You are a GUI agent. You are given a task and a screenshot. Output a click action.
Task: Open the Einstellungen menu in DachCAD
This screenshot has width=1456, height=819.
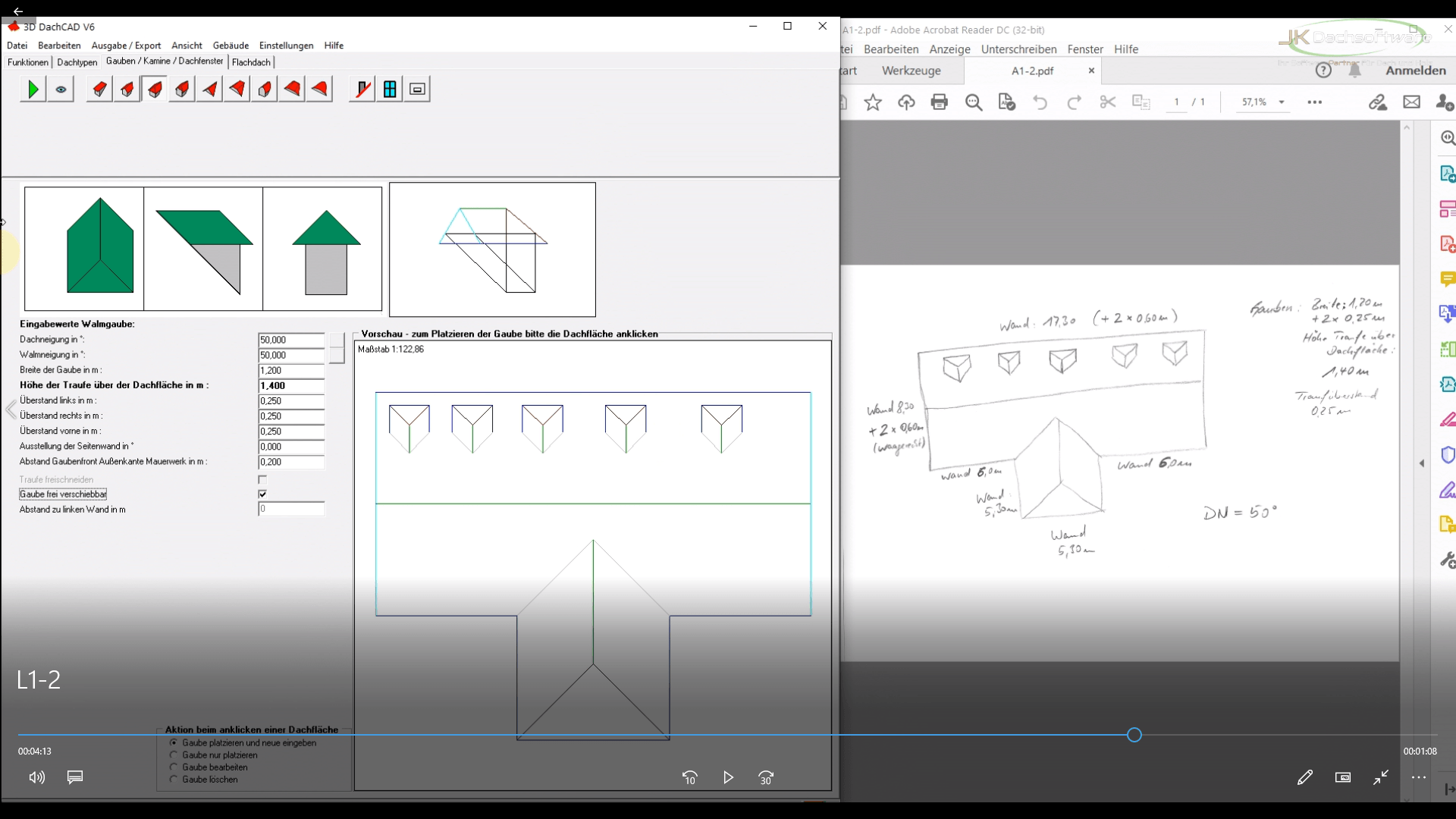[x=287, y=45]
